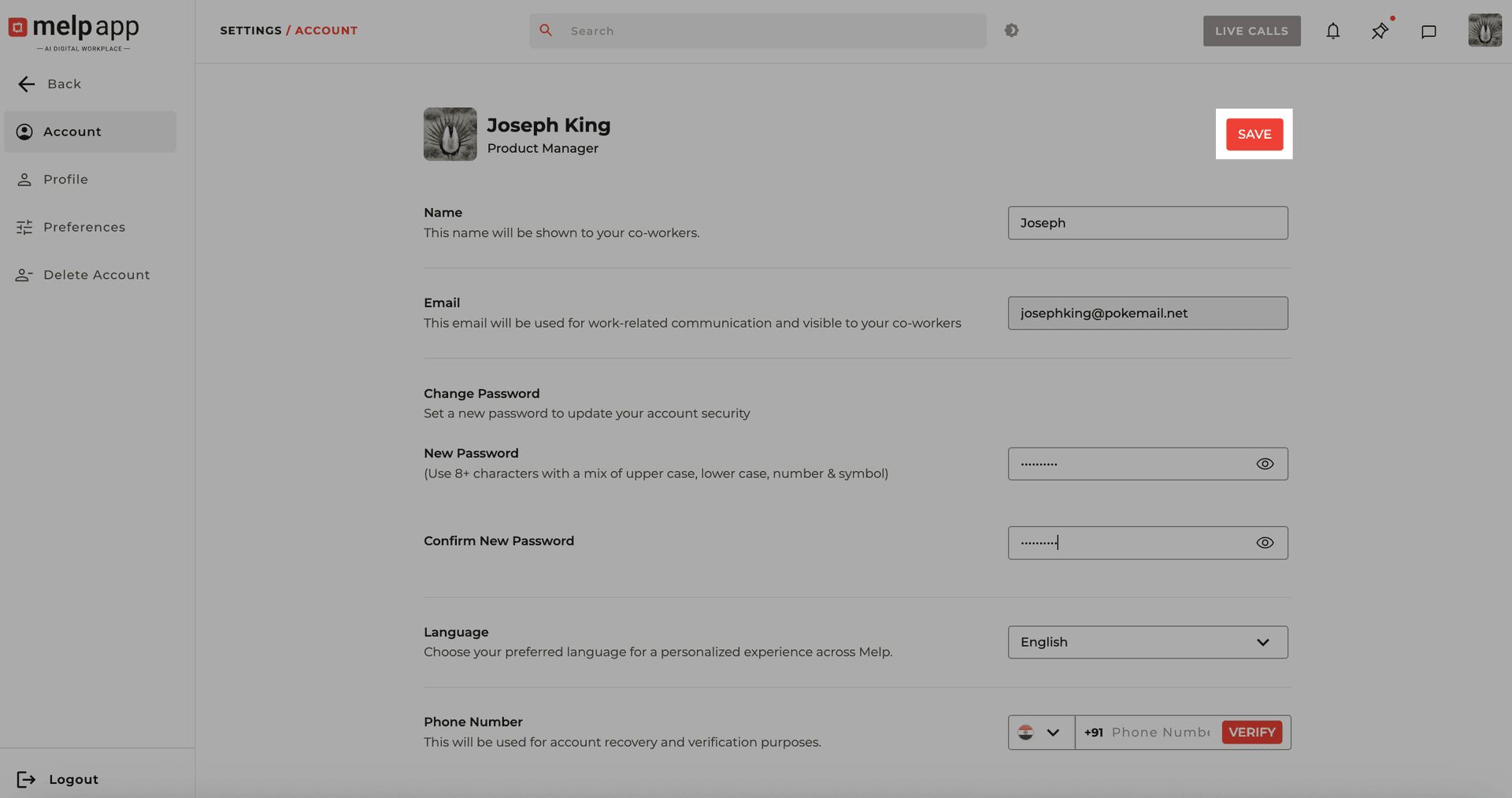Expand the country code flag selector
1512x798 pixels.
point(1040,732)
